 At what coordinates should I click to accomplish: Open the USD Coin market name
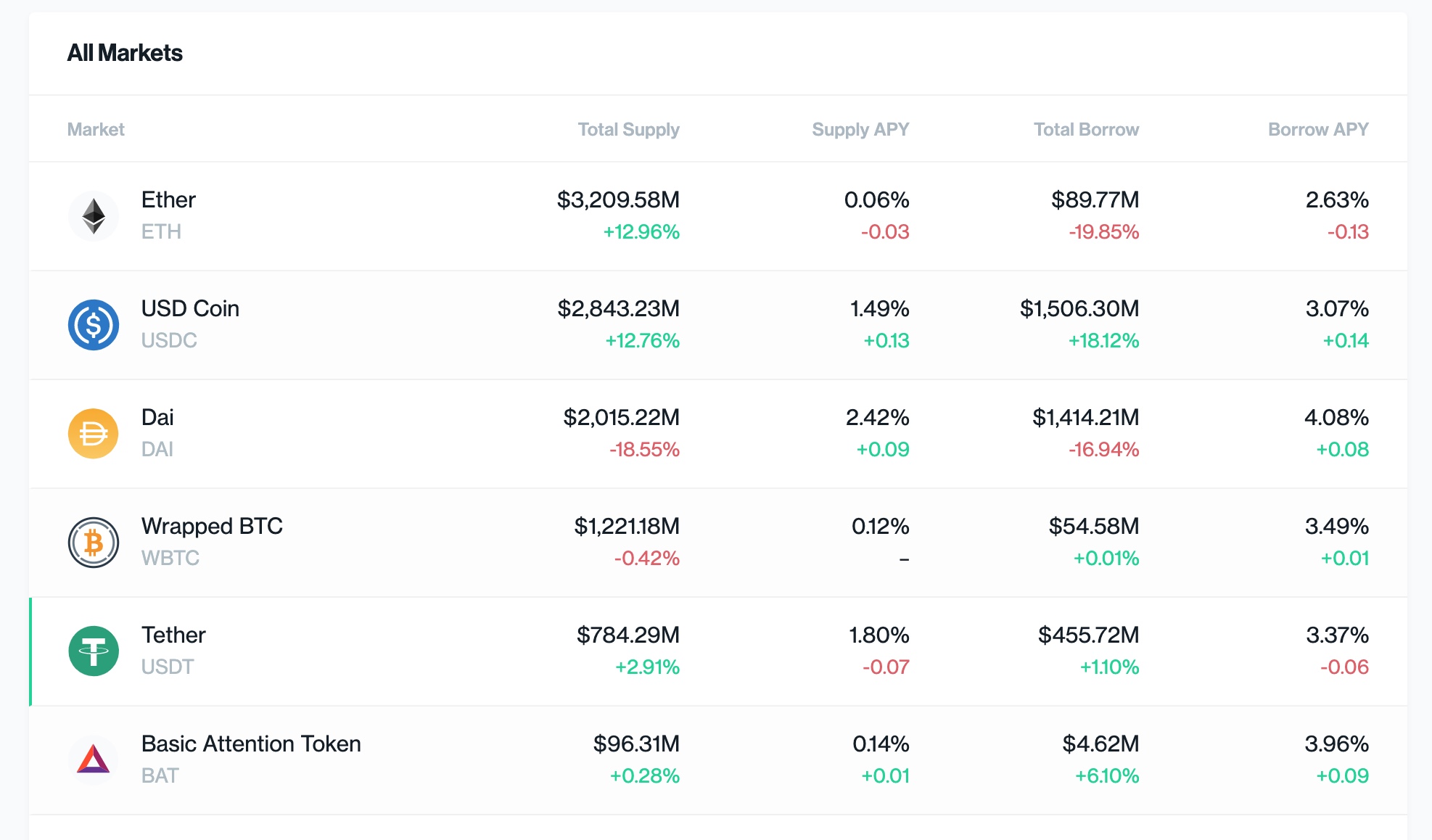[x=190, y=308]
